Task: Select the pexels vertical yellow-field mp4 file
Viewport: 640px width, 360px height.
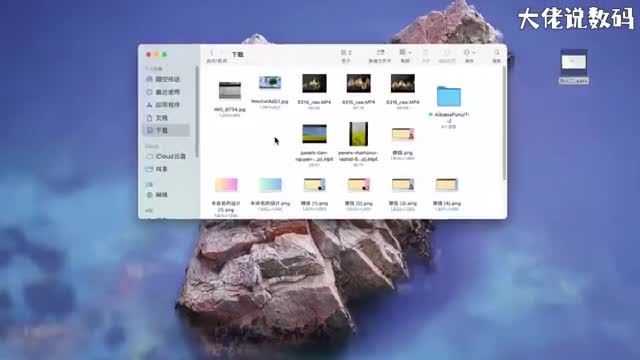Action: [358, 134]
